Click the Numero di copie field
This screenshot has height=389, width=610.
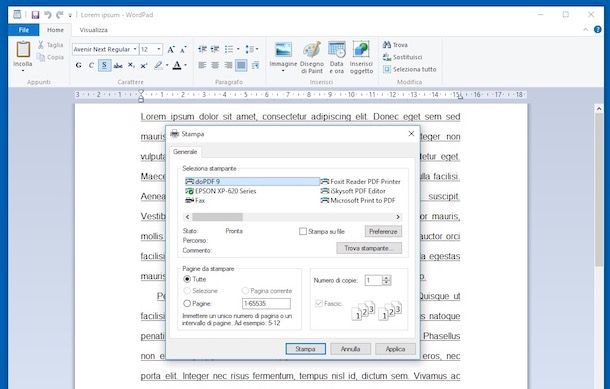[x=373, y=280]
